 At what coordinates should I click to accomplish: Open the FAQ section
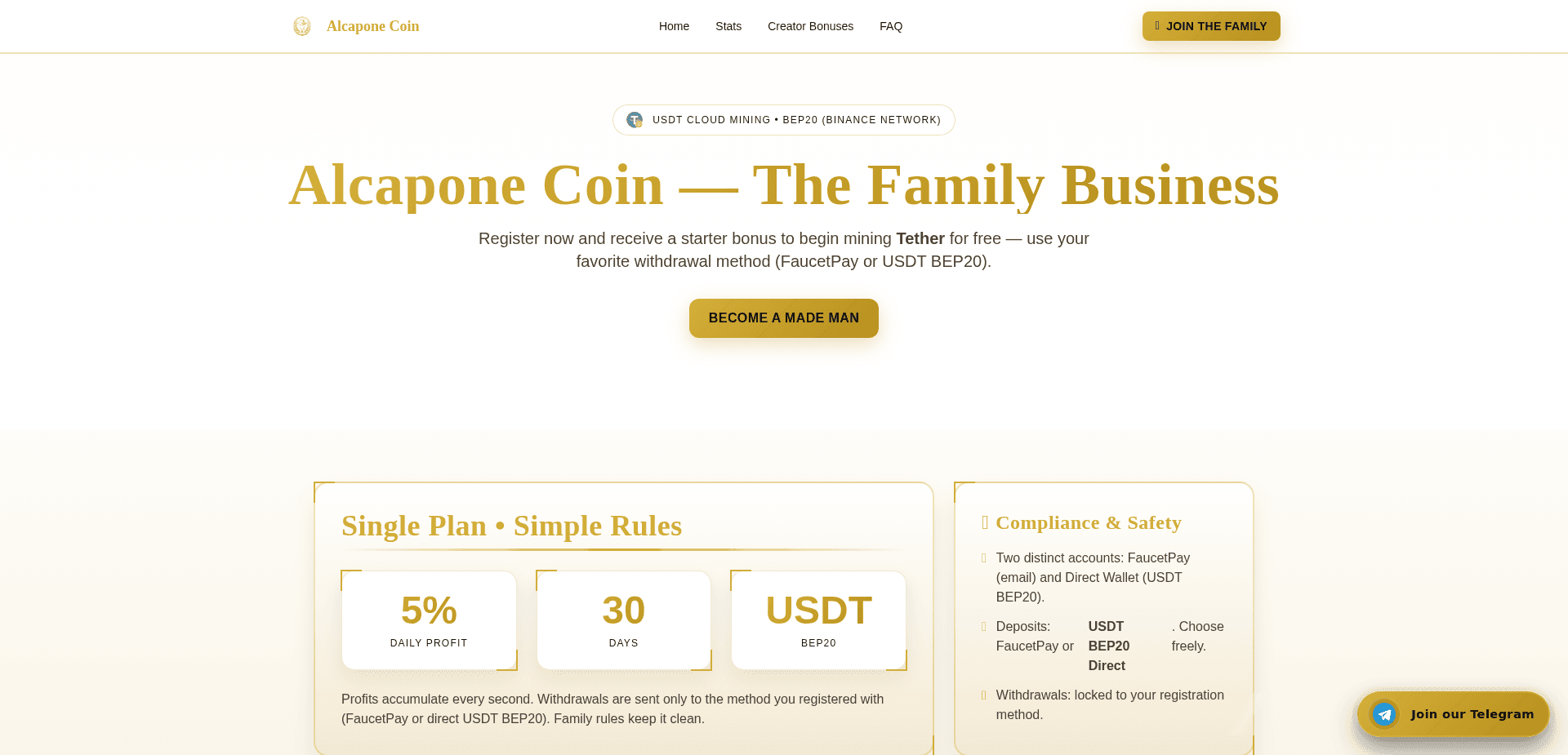coord(890,26)
